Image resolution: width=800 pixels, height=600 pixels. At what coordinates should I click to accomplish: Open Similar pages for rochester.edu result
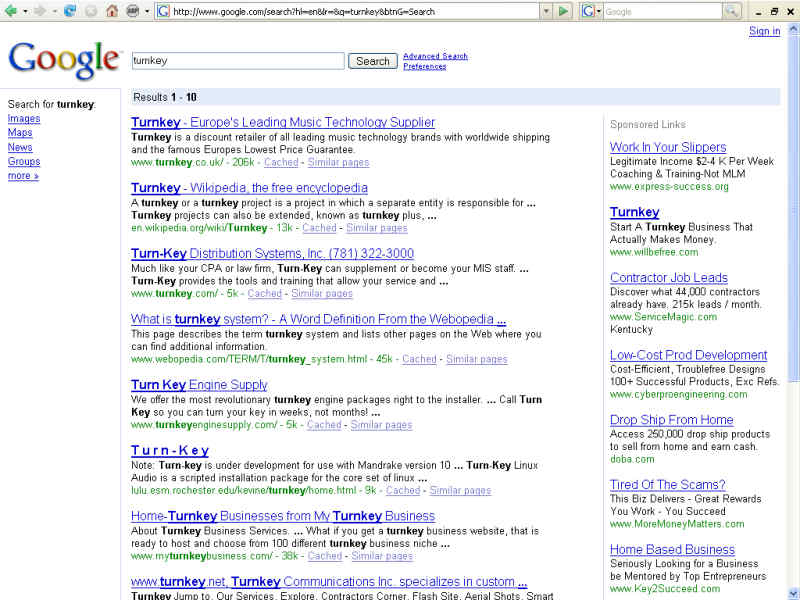(460, 490)
